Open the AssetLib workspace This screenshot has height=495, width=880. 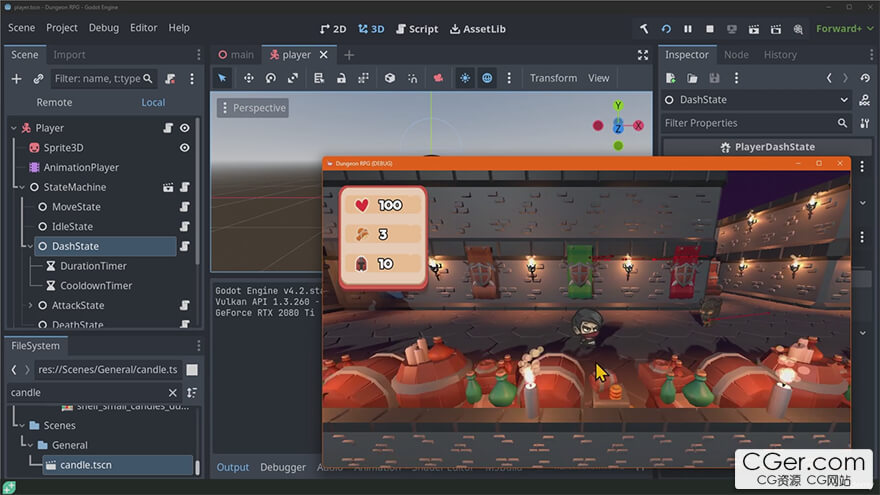coord(478,29)
